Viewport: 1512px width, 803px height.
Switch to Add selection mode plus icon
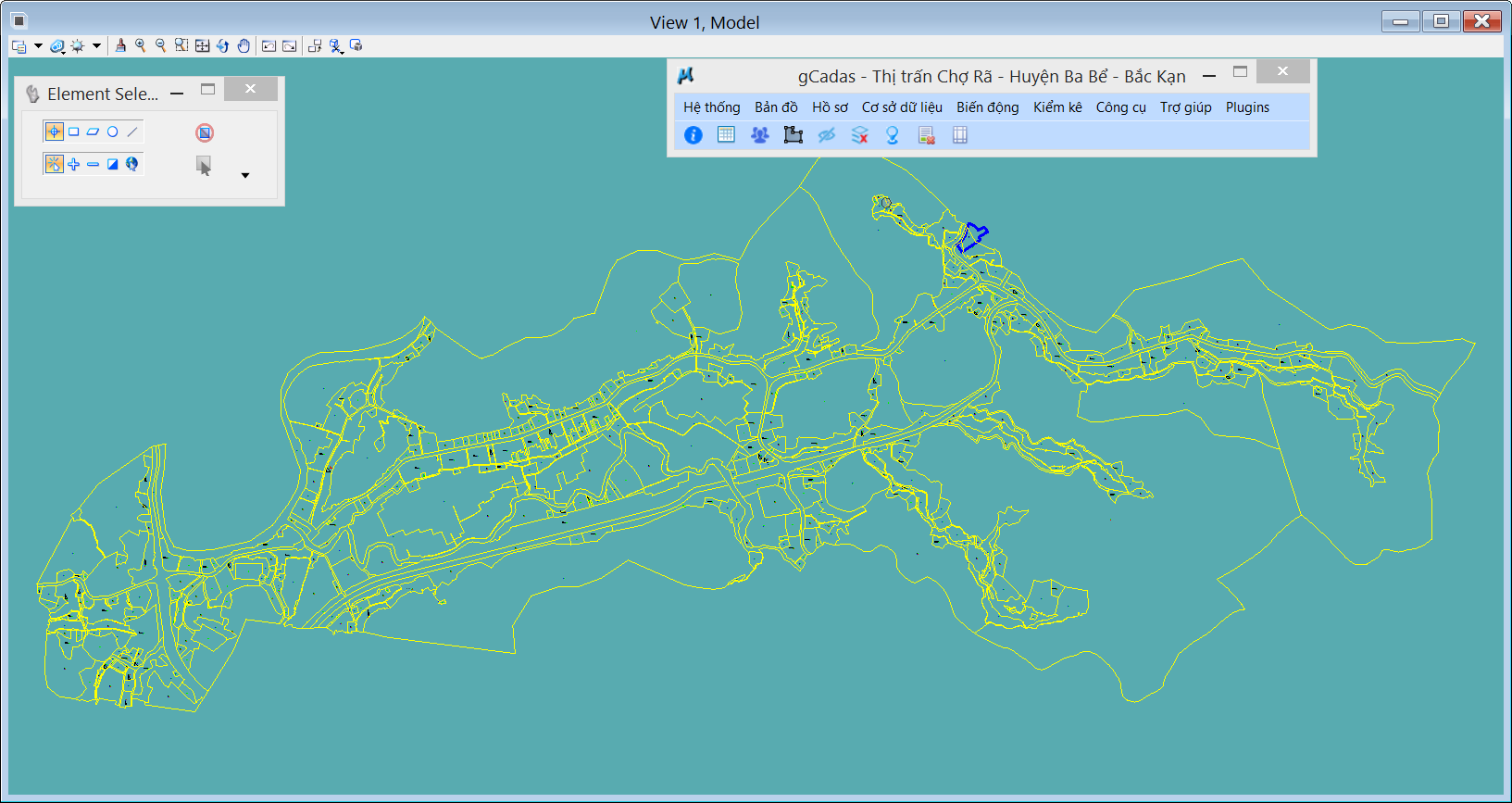click(x=74, y=164)
